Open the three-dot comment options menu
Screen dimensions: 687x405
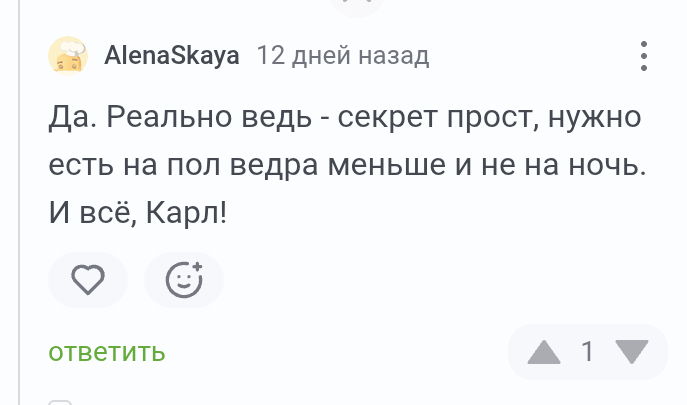(x=644, y=56)
